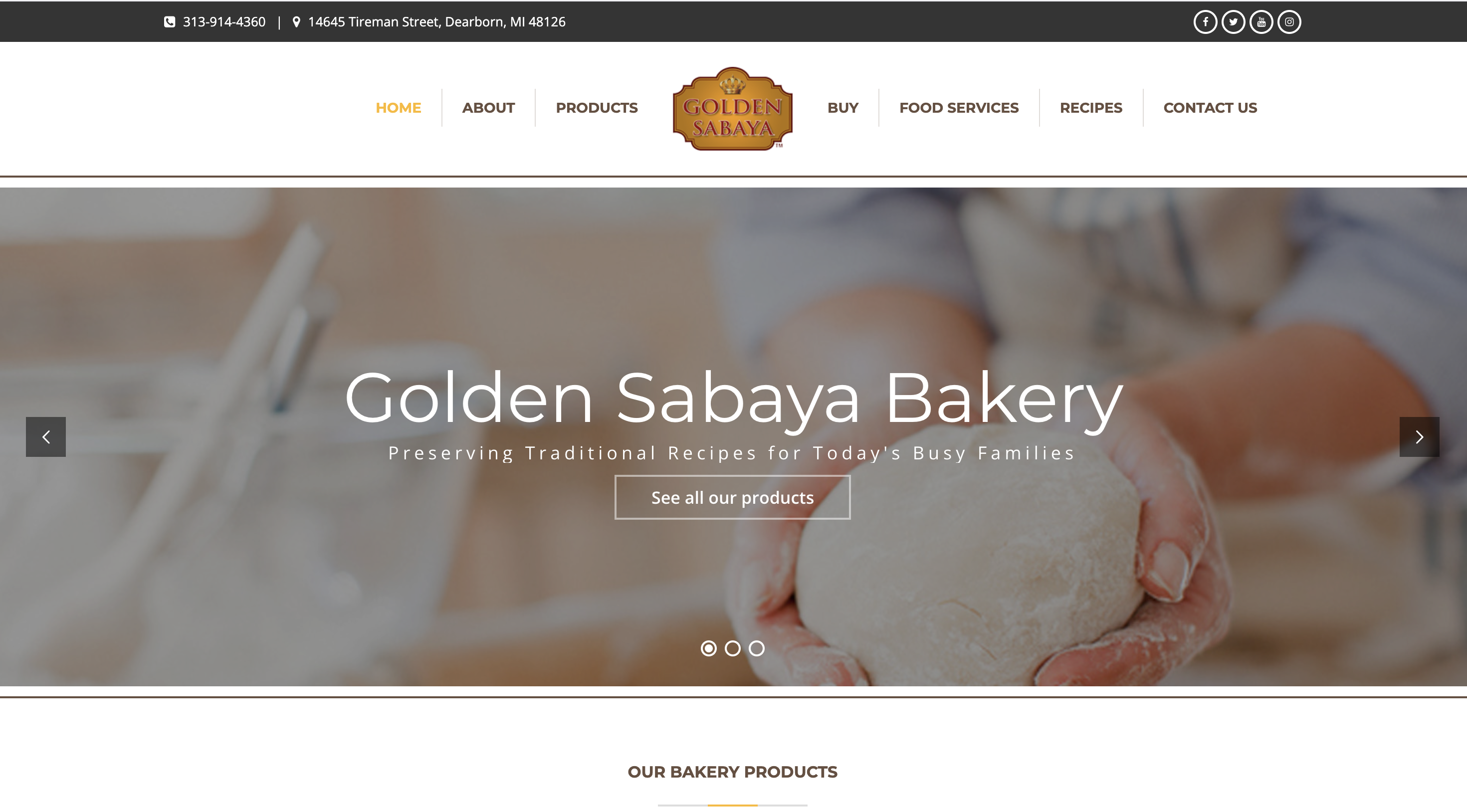Select the first slider dot
Viewport: 1467px width, 812px height.
pos(708,648)
